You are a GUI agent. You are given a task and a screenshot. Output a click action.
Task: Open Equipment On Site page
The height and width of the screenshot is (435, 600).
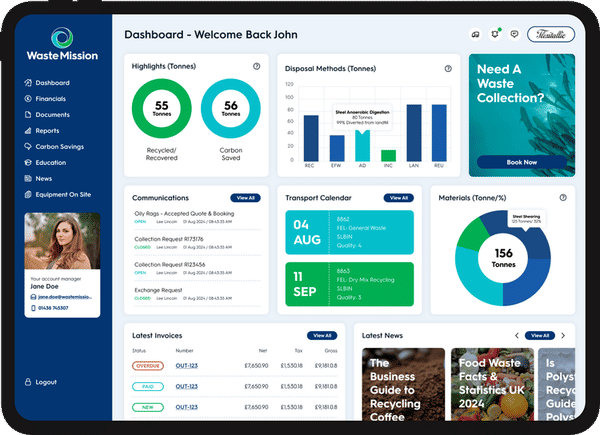tap(64, 194)
